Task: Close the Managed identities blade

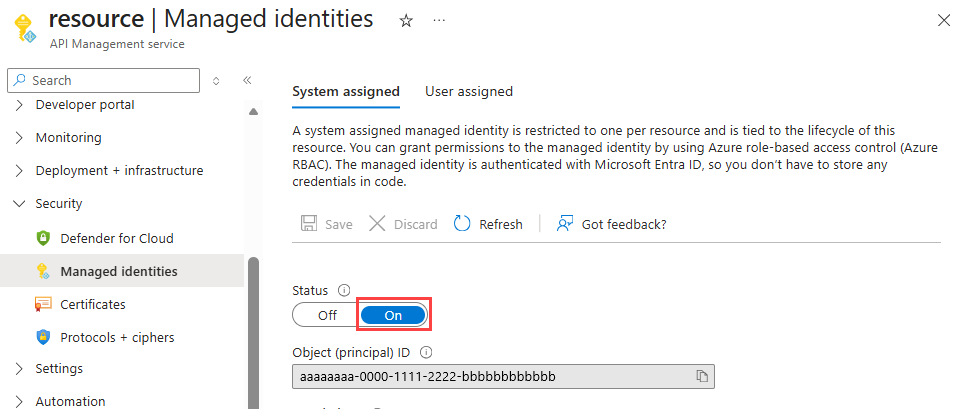Action: point(943,21)
